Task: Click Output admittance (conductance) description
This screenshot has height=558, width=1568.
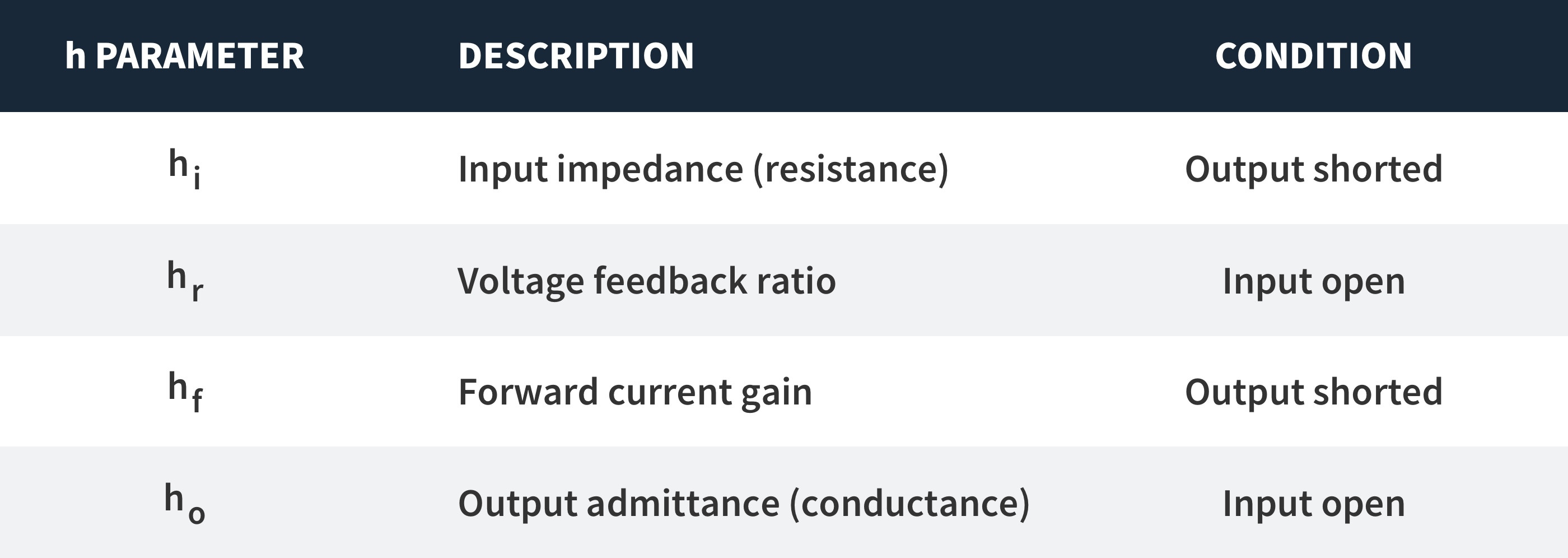Action: point(744,504)
